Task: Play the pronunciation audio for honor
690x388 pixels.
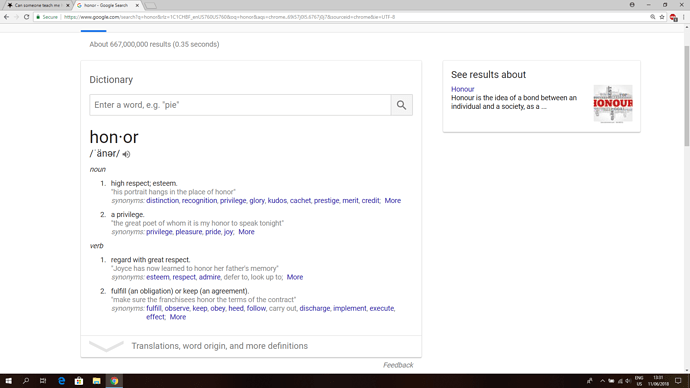Action: tap(126, 154)
